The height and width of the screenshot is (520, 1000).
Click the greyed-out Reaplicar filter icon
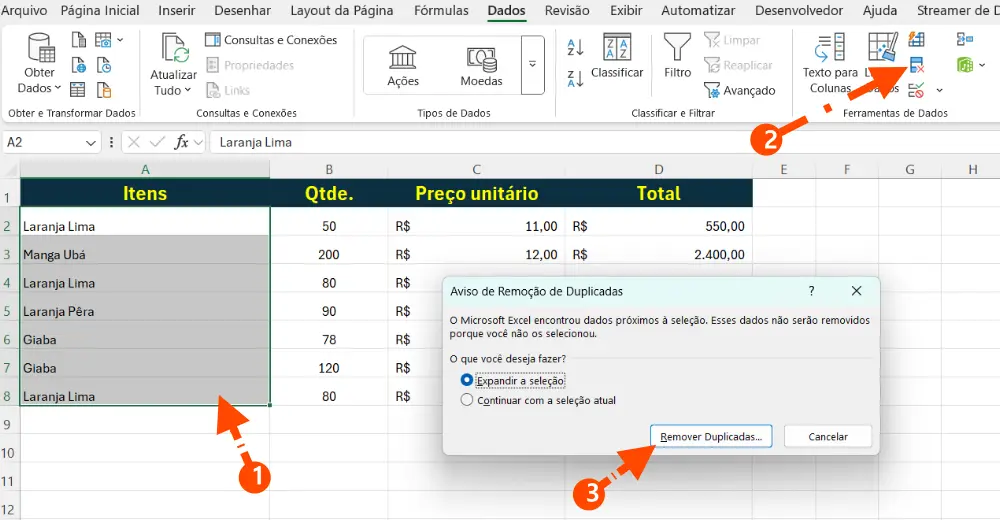[711, 65]
